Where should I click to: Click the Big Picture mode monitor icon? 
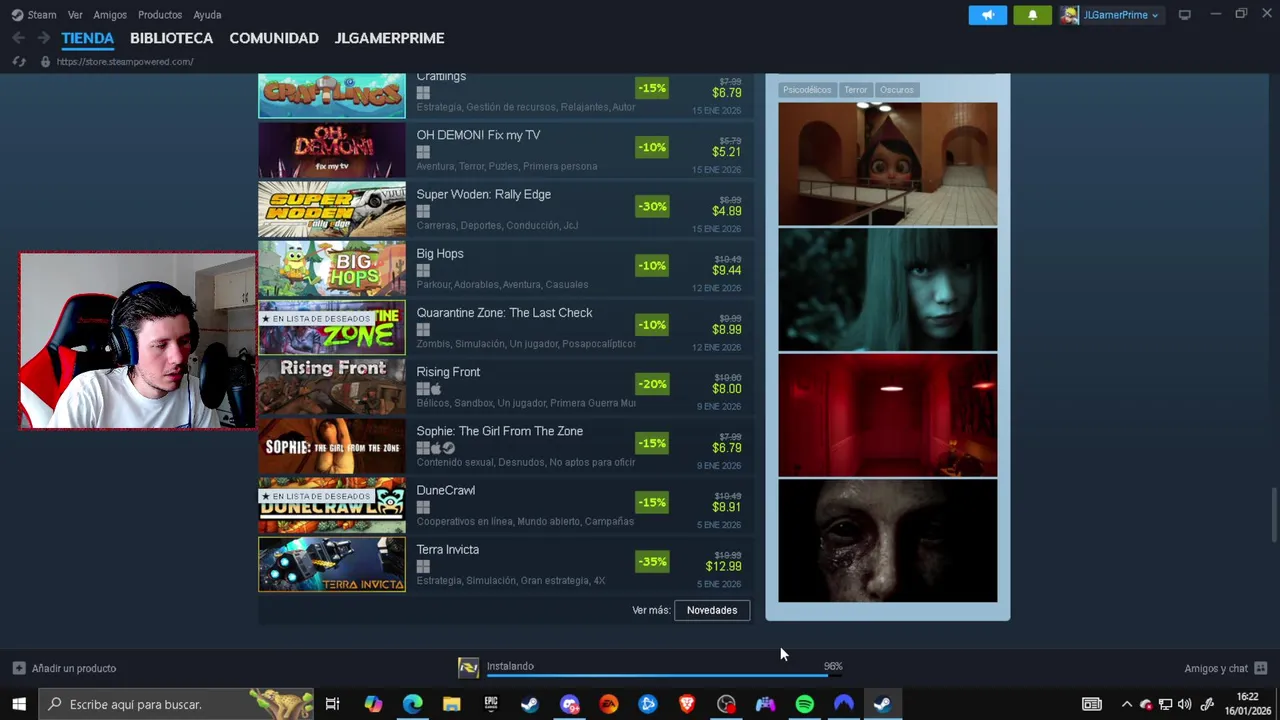click(1185, 15)
